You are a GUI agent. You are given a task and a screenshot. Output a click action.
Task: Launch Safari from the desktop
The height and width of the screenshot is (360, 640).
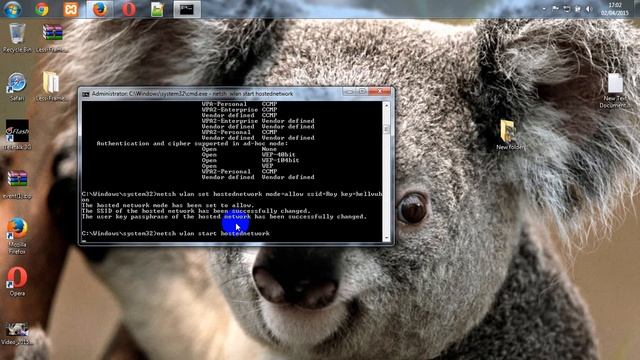click(17, 87)
